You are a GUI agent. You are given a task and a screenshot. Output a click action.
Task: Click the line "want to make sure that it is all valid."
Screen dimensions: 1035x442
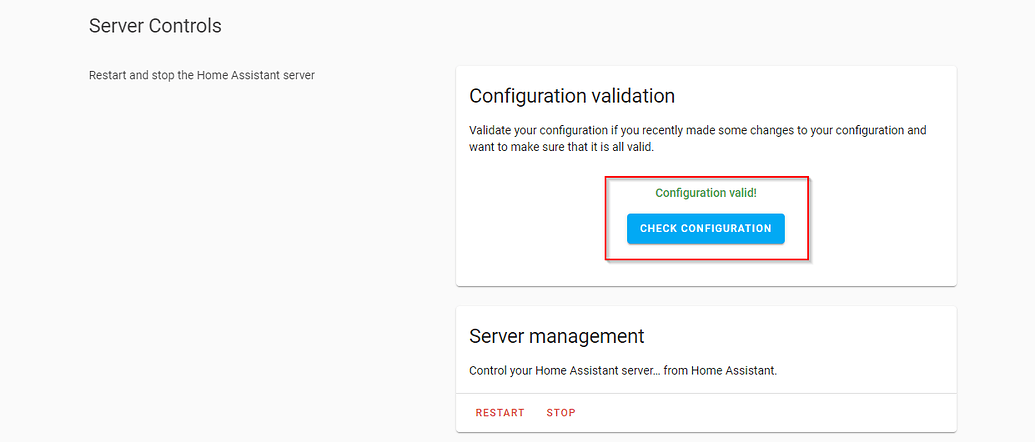click(561, 148)
